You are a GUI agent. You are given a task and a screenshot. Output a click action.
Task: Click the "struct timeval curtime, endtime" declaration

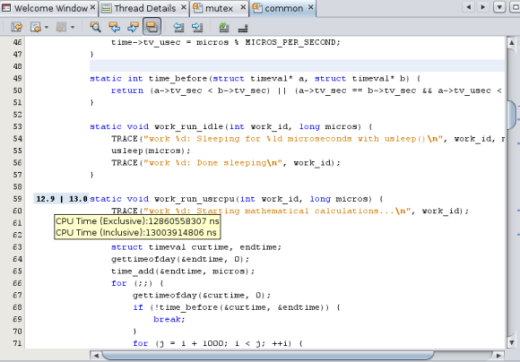pos(196,247)
